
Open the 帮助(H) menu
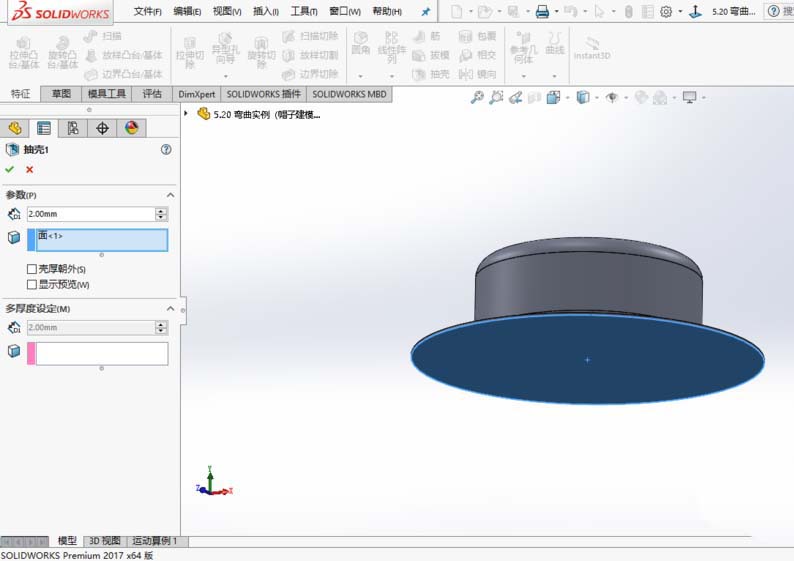tap(387, 11)
